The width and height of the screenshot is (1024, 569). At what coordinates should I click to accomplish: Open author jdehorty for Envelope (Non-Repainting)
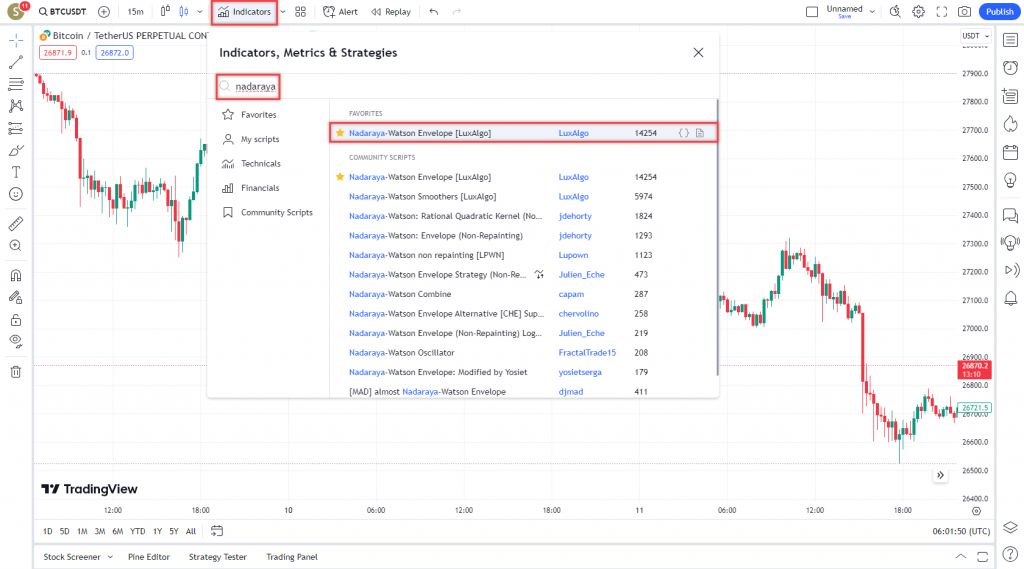pyautogui.click(x=575, y=235)
